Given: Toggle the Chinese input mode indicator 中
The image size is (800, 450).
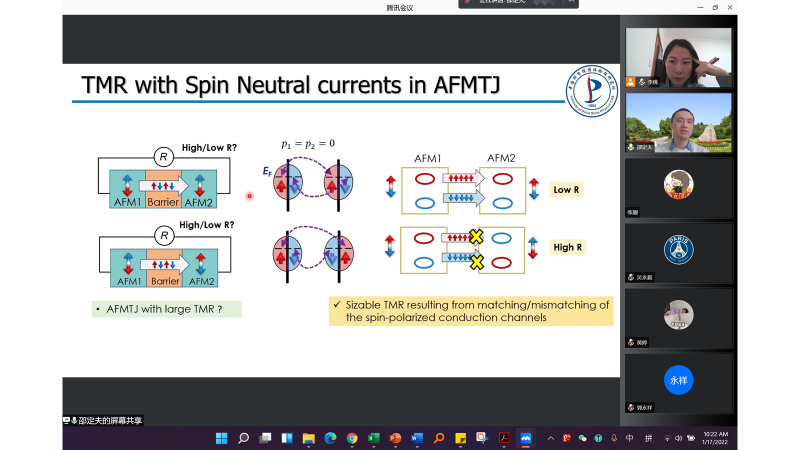Looking at the screenshot, I should point(629,438).
